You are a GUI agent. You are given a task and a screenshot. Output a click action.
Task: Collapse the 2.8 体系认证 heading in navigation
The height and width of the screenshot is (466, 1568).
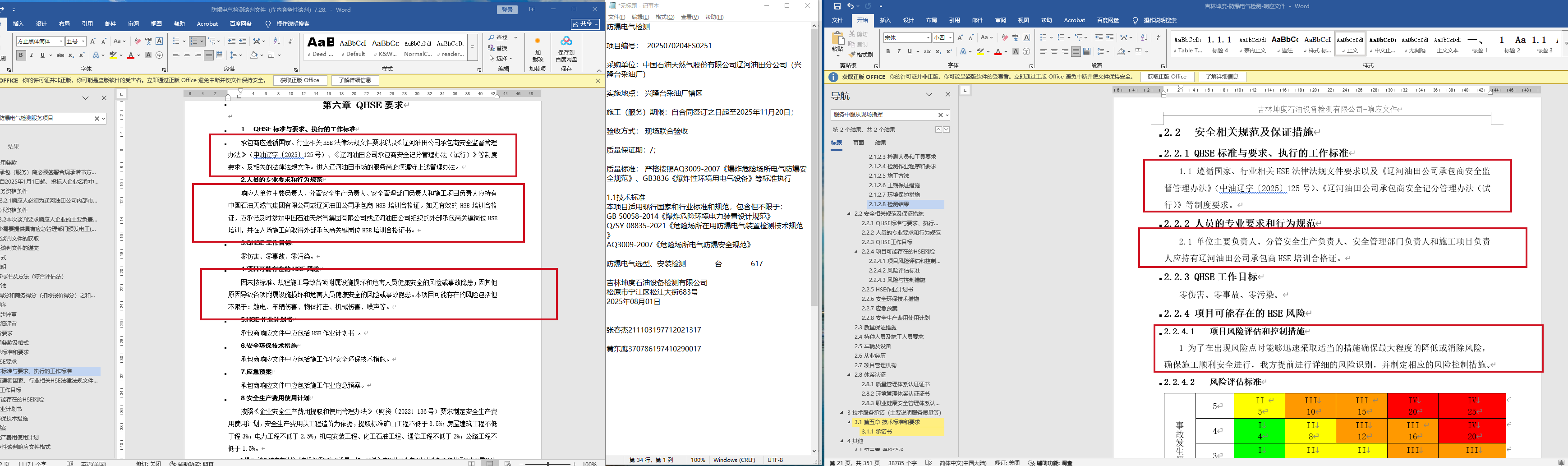click(849, 374)
